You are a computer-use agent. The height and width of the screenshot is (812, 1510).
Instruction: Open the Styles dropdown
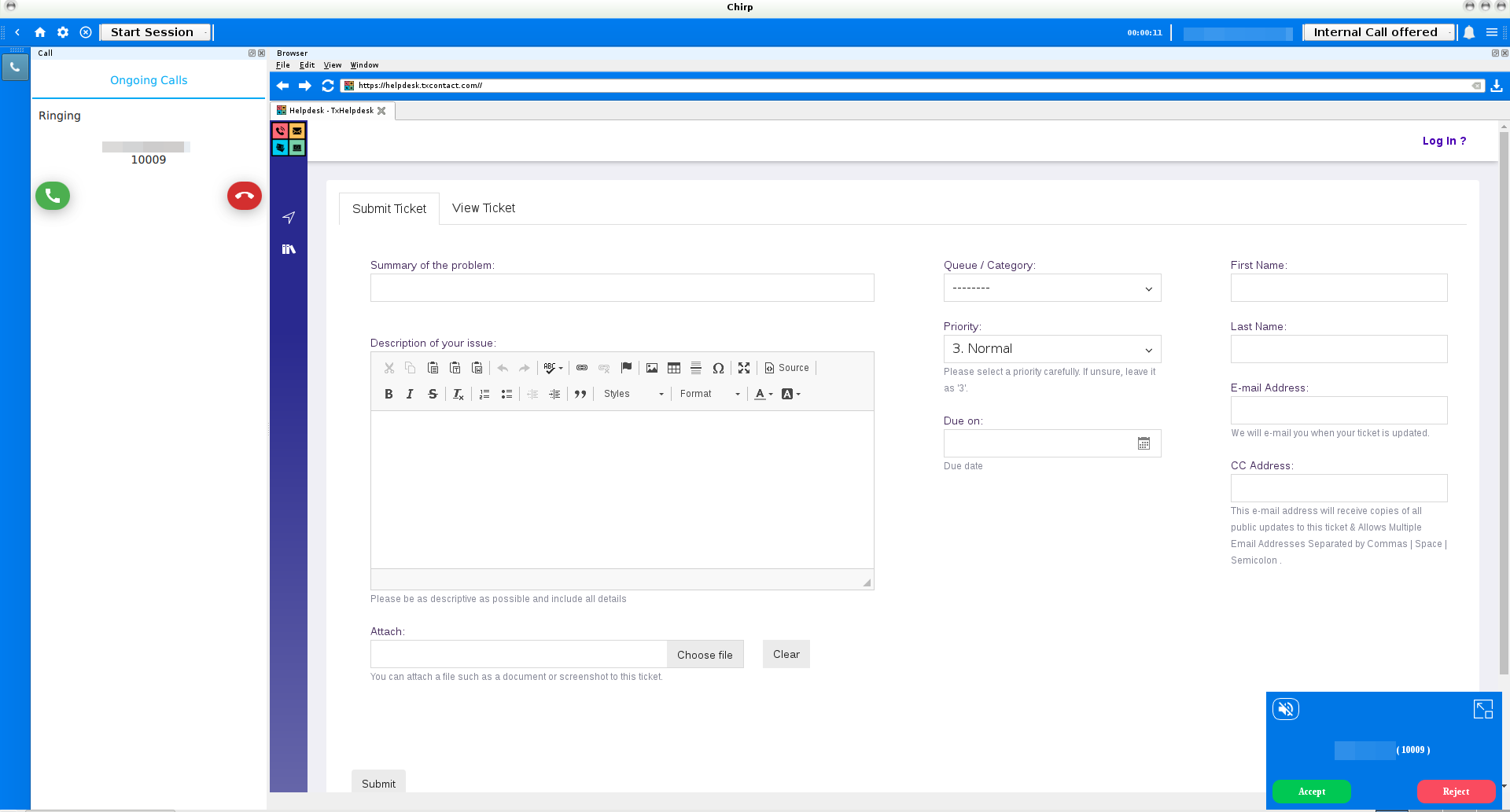[634, 394]
